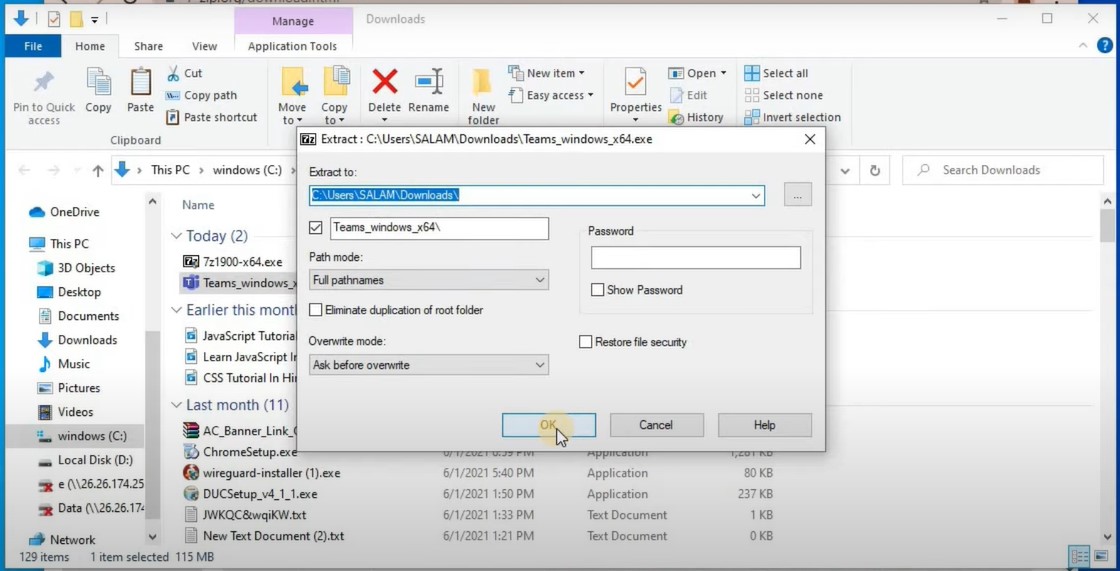
Task: Click the Pin to Quick access icon
Action: (x=44, y=83)
